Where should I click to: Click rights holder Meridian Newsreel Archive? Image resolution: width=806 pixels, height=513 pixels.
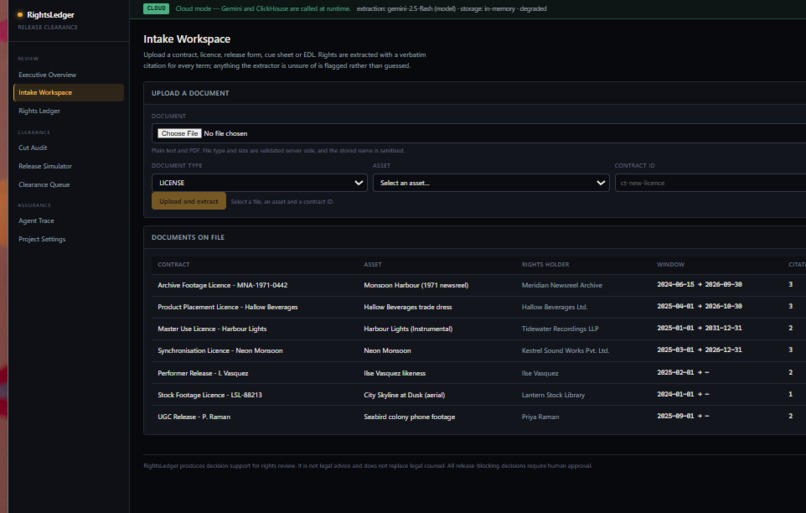pyautogui.click(x=562, y=285)
